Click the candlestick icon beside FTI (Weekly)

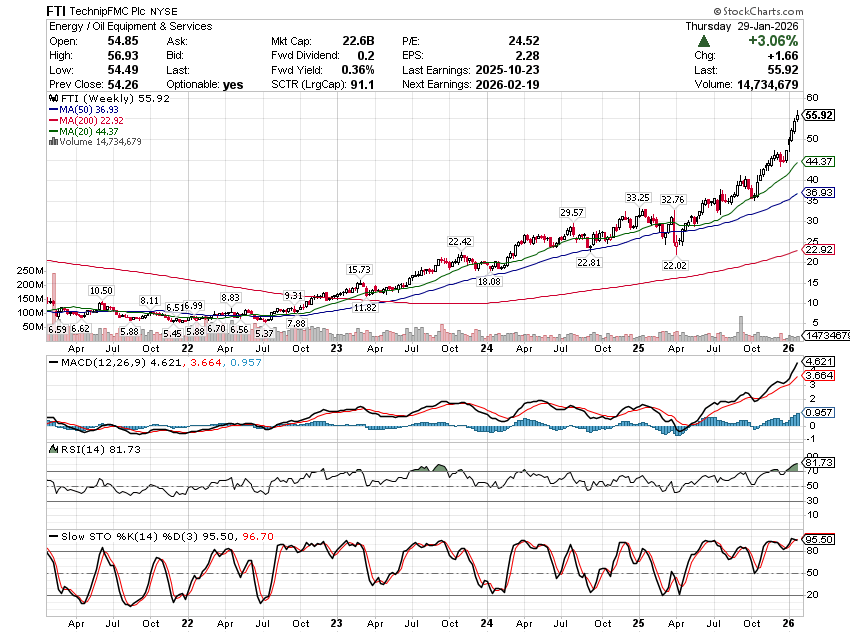coord(52,100)
